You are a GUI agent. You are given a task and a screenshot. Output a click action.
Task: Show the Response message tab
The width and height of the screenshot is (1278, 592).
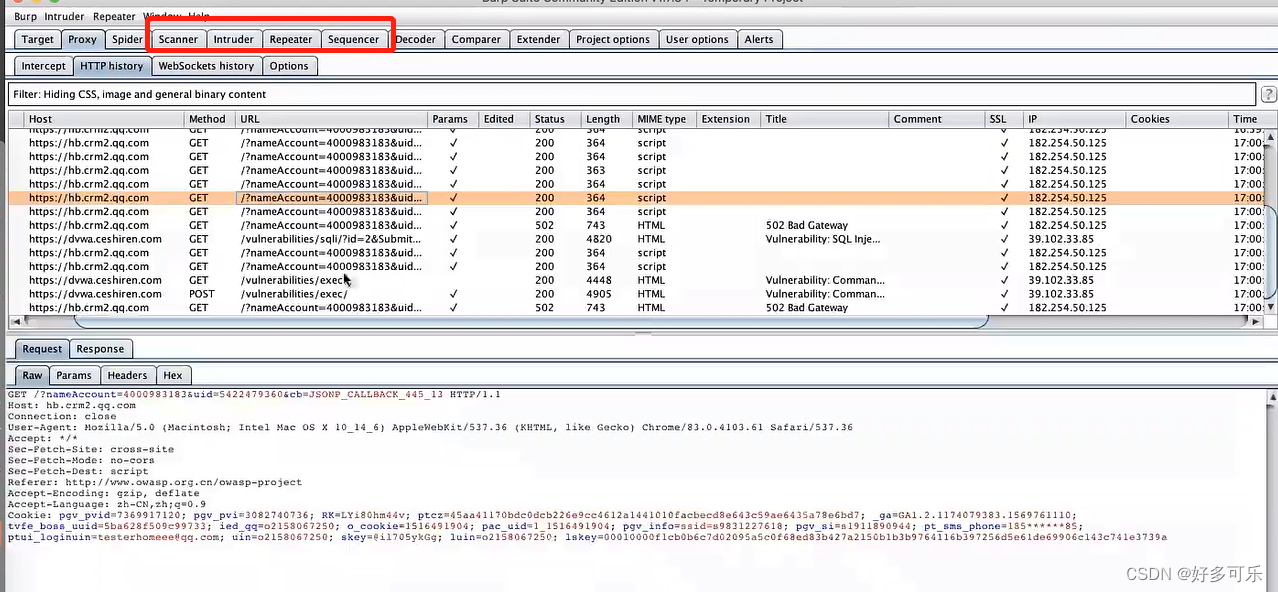[x=100, y=349]
